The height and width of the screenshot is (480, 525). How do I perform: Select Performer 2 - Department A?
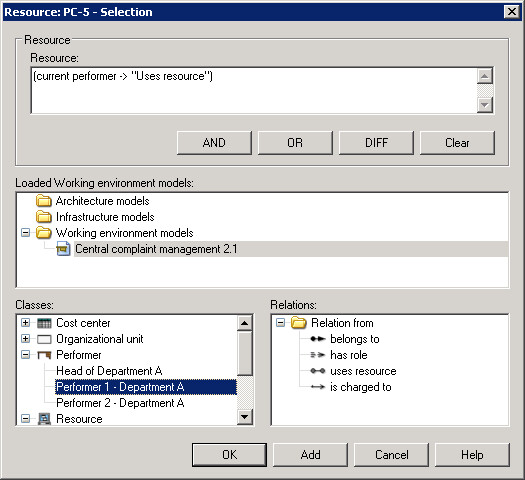pos(120,403)
